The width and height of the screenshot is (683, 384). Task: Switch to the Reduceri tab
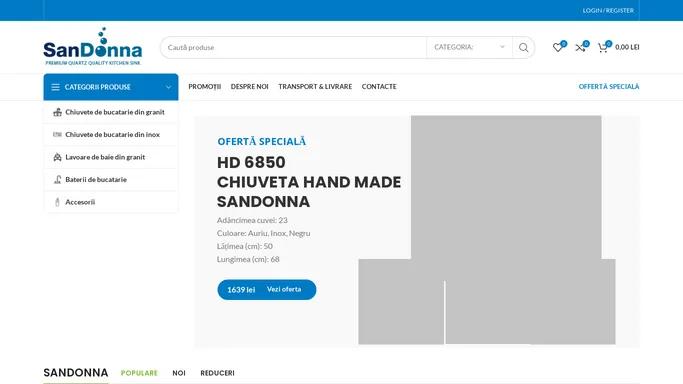[217, 373]
